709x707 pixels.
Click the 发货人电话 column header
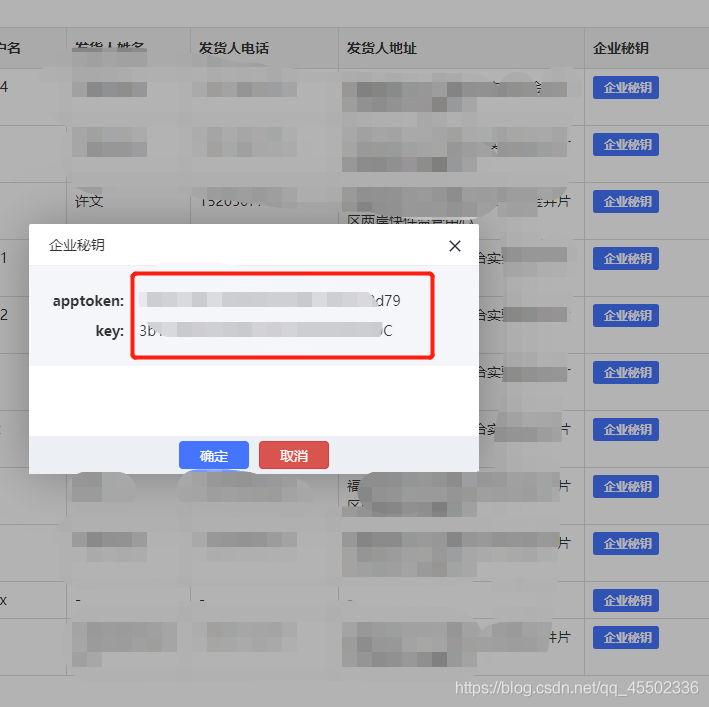(234, 48)
